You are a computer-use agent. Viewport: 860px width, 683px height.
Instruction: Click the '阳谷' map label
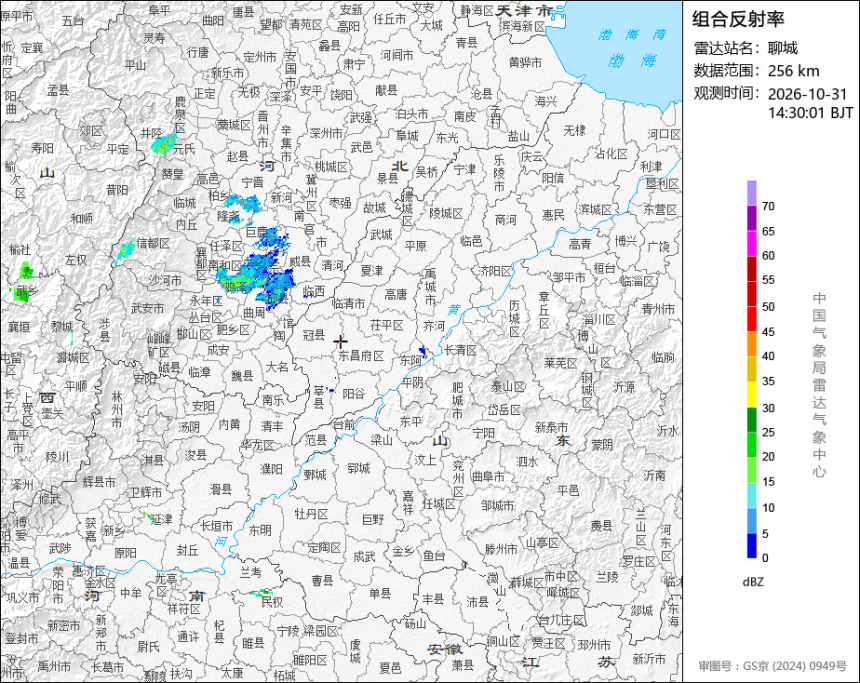[x=353, y=393]
